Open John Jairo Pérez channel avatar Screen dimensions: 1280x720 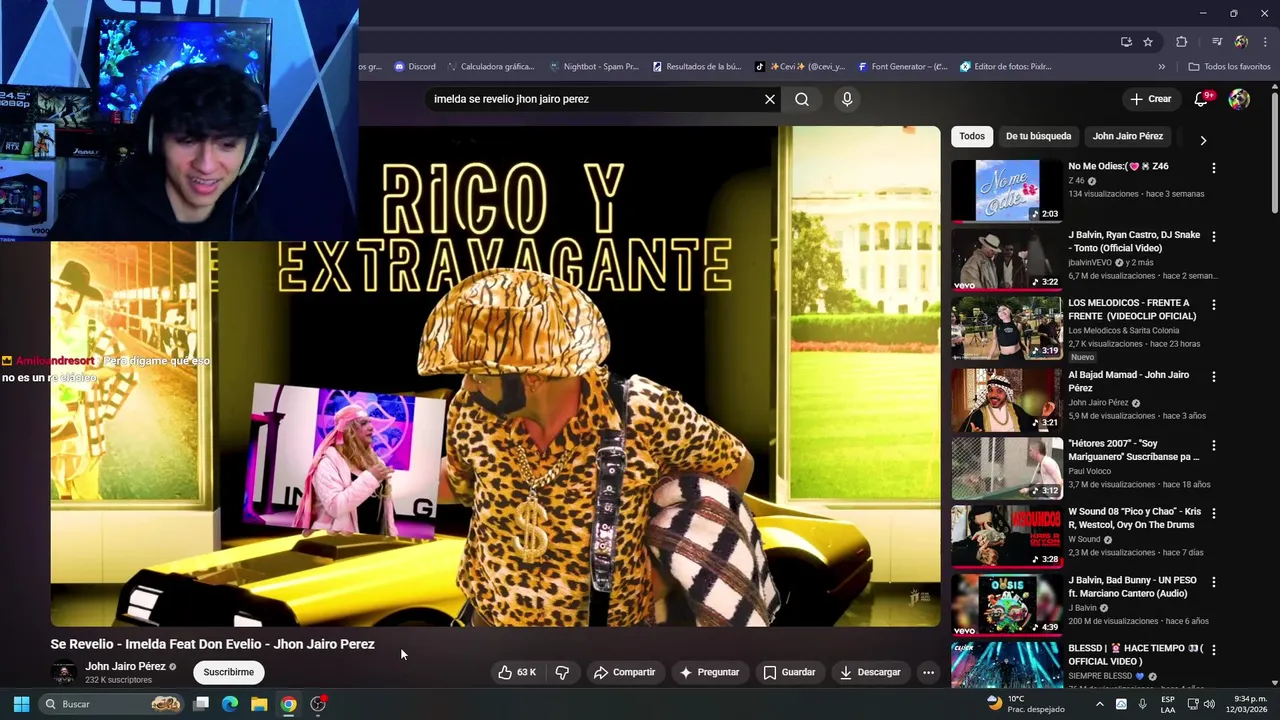(x=64, y=672)
